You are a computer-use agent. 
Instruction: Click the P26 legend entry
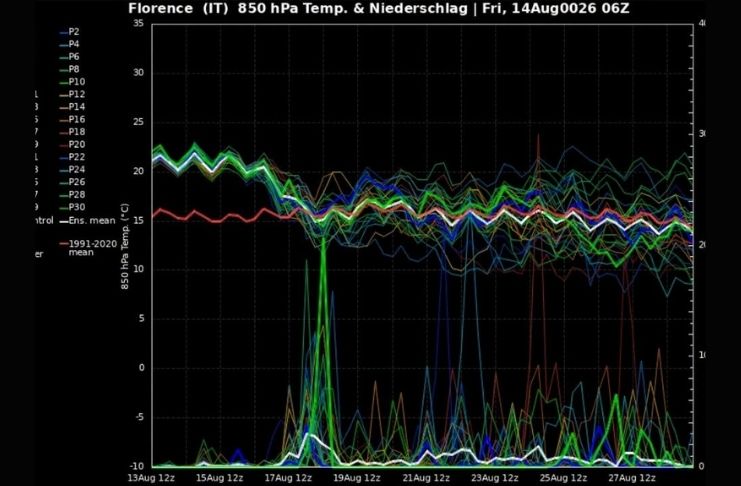72,182
